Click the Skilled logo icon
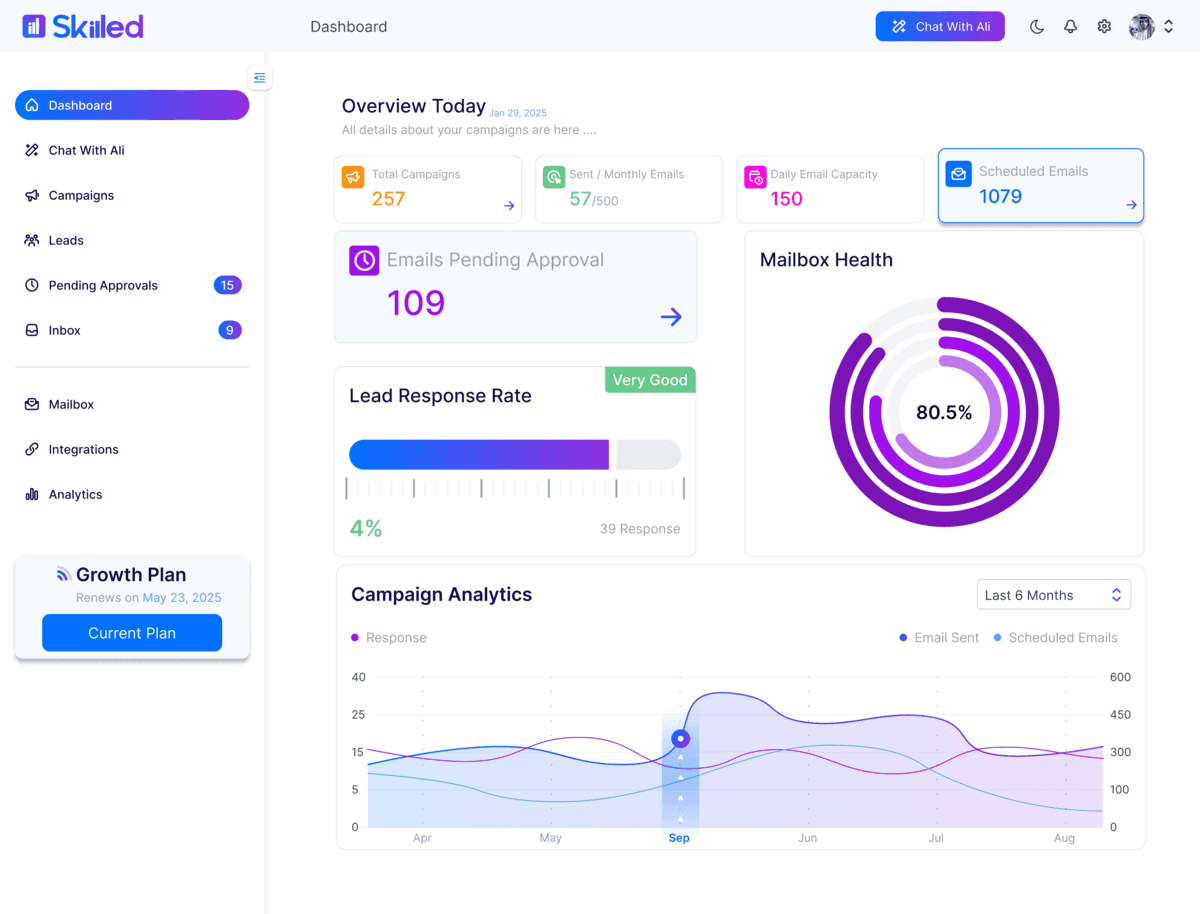Viewport: 1200px width, 914px height. (x=32, y=25)
